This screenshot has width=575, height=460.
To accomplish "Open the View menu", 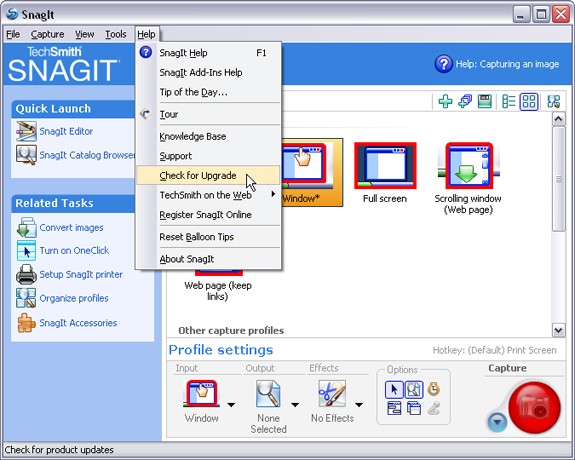I will (85, 34).
